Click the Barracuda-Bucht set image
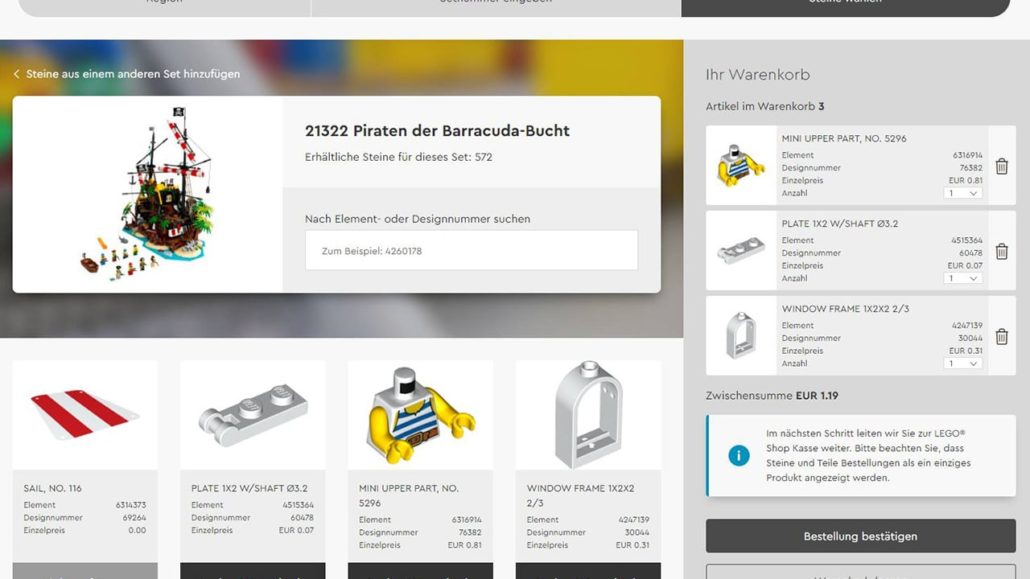 tap(148, 194)
